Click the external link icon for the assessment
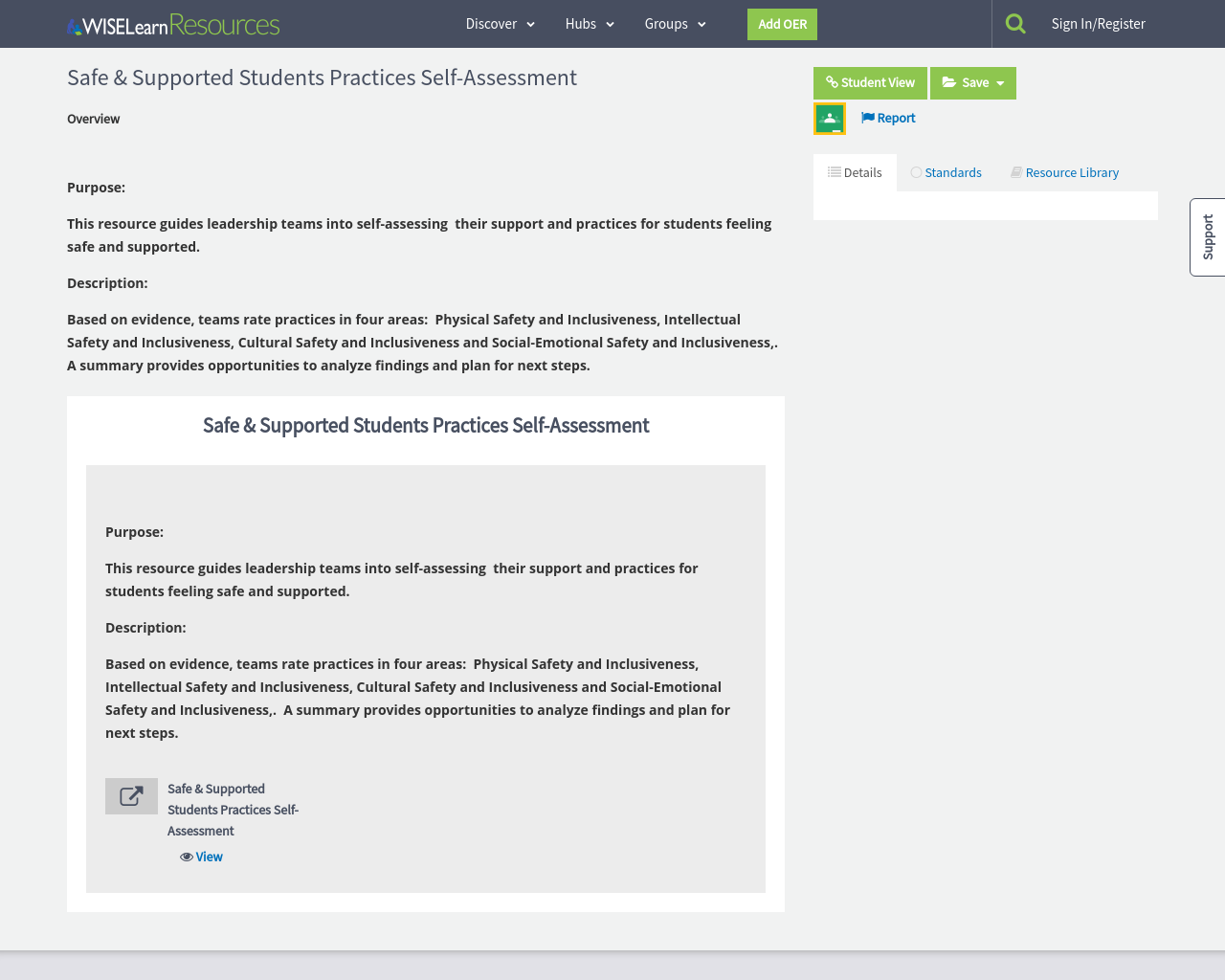 131,795
